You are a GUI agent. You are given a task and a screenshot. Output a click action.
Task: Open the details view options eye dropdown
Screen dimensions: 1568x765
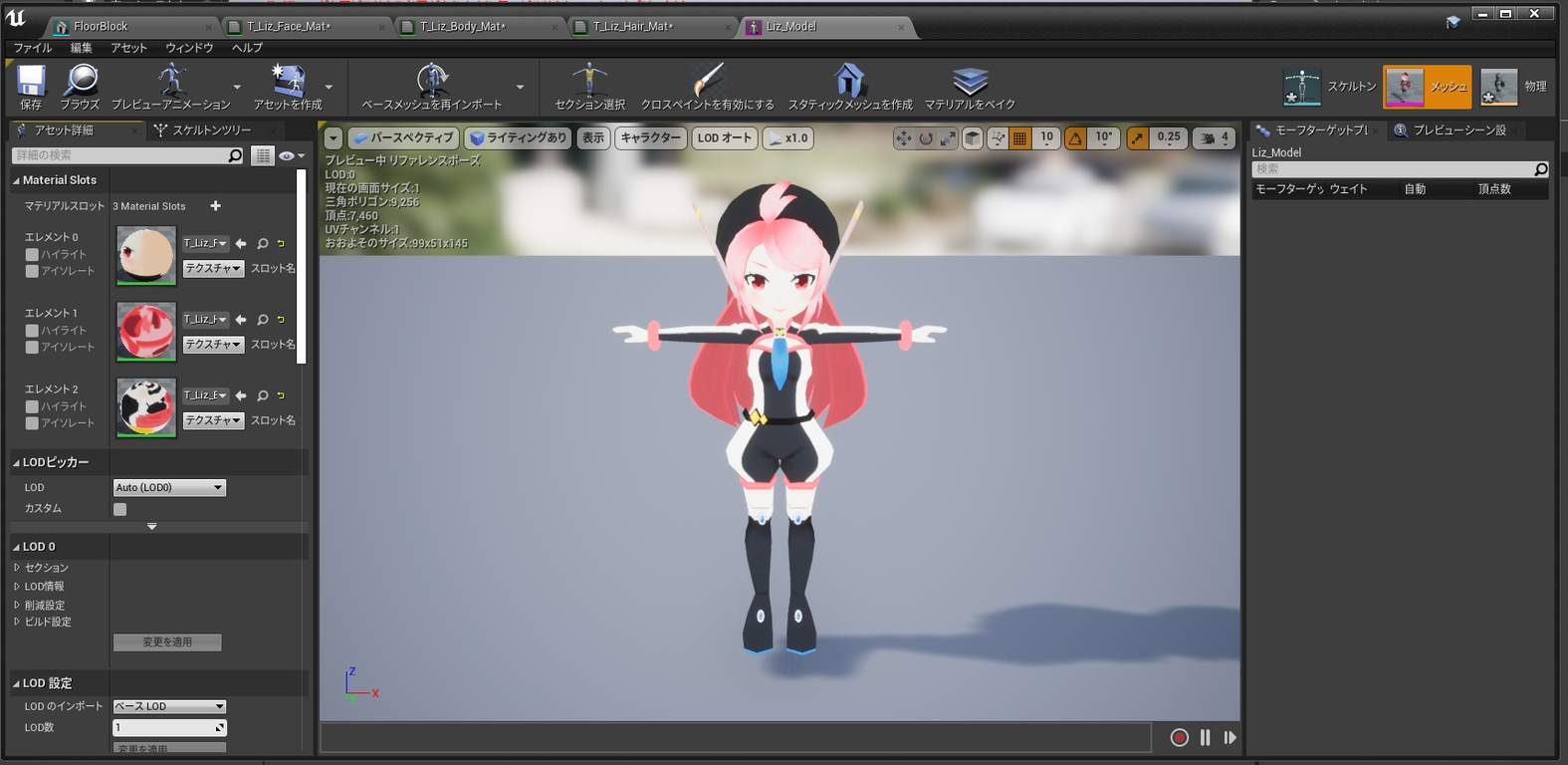pyautogui.click(x=291, y=155)
